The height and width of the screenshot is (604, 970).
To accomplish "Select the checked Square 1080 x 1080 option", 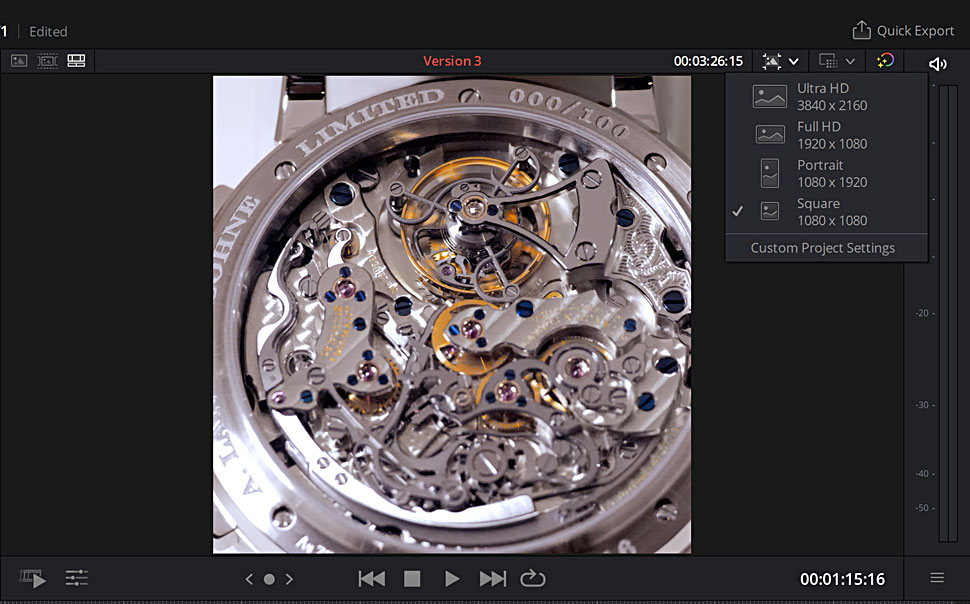I will 826,212.
